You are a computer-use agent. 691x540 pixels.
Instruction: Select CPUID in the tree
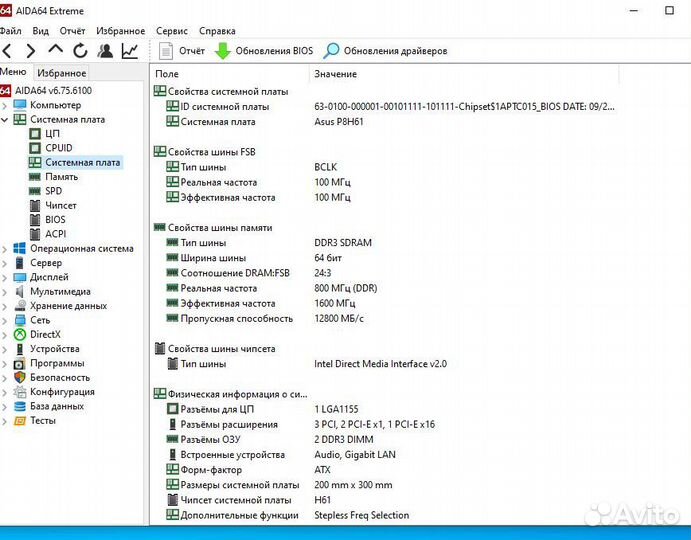[x=58, y=148]
